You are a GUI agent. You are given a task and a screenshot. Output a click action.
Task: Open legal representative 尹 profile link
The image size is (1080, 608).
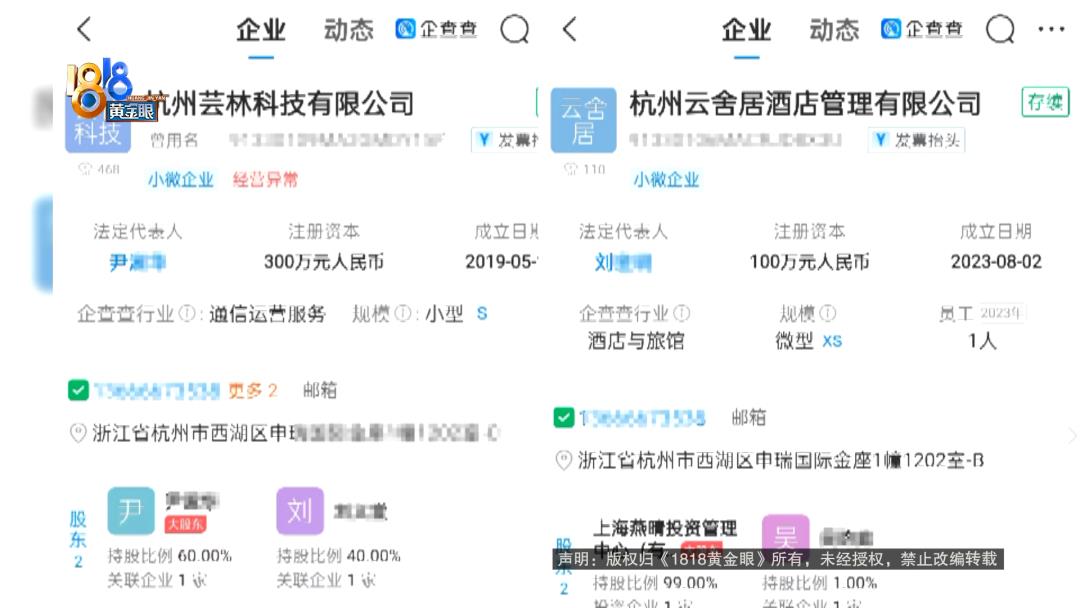click(x=138, y=262)
